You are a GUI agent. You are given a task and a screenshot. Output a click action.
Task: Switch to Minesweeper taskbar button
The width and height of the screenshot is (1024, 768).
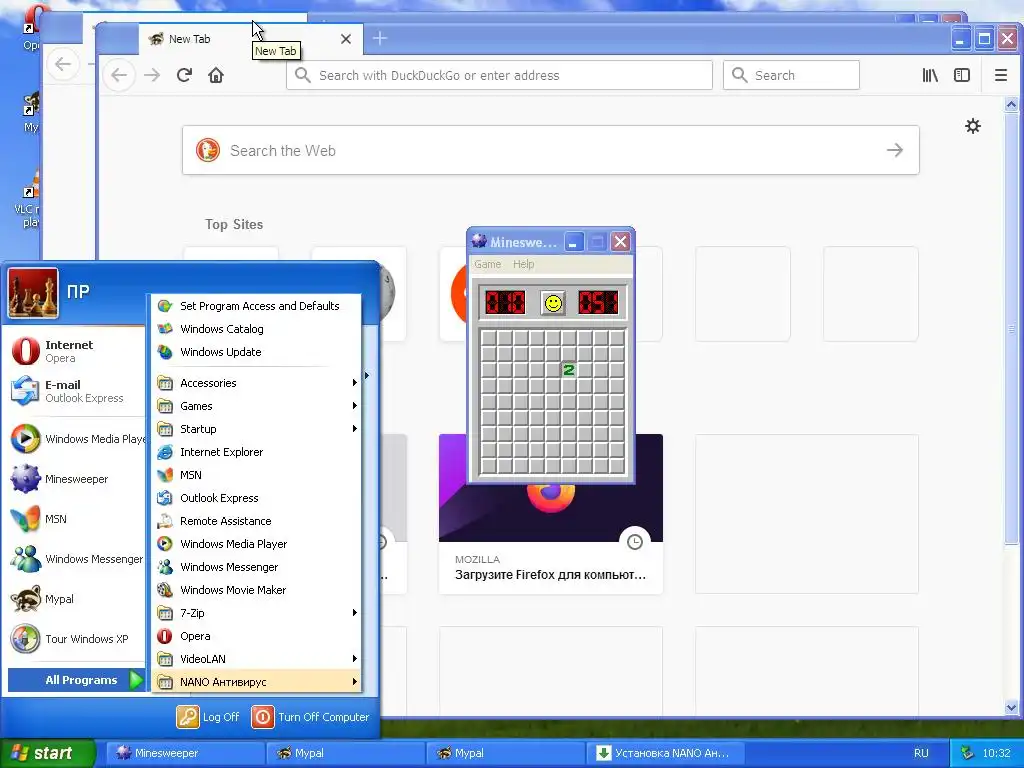(184, 753)
